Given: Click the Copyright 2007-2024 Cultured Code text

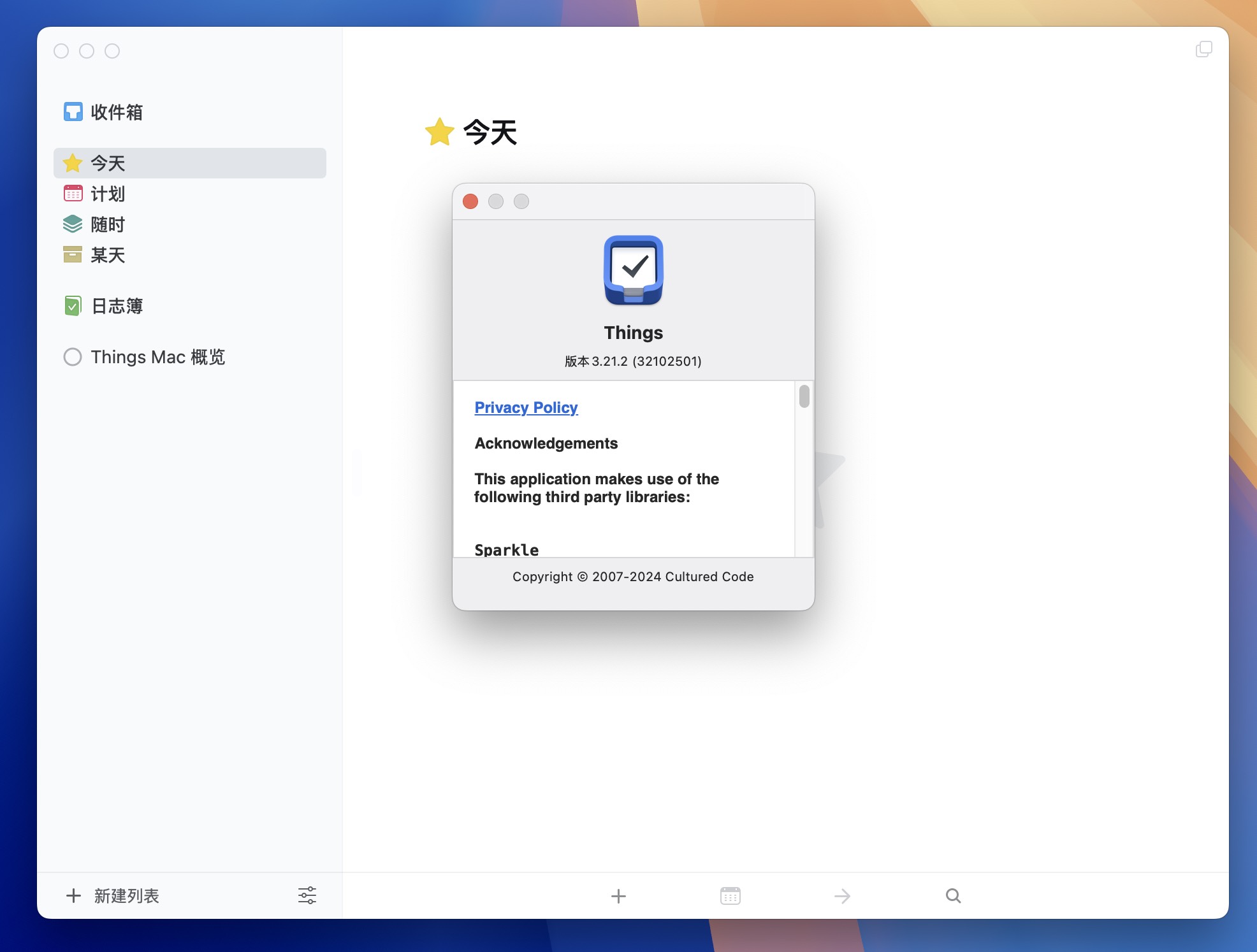Looking at the screenshot, I should coord(633,577).
